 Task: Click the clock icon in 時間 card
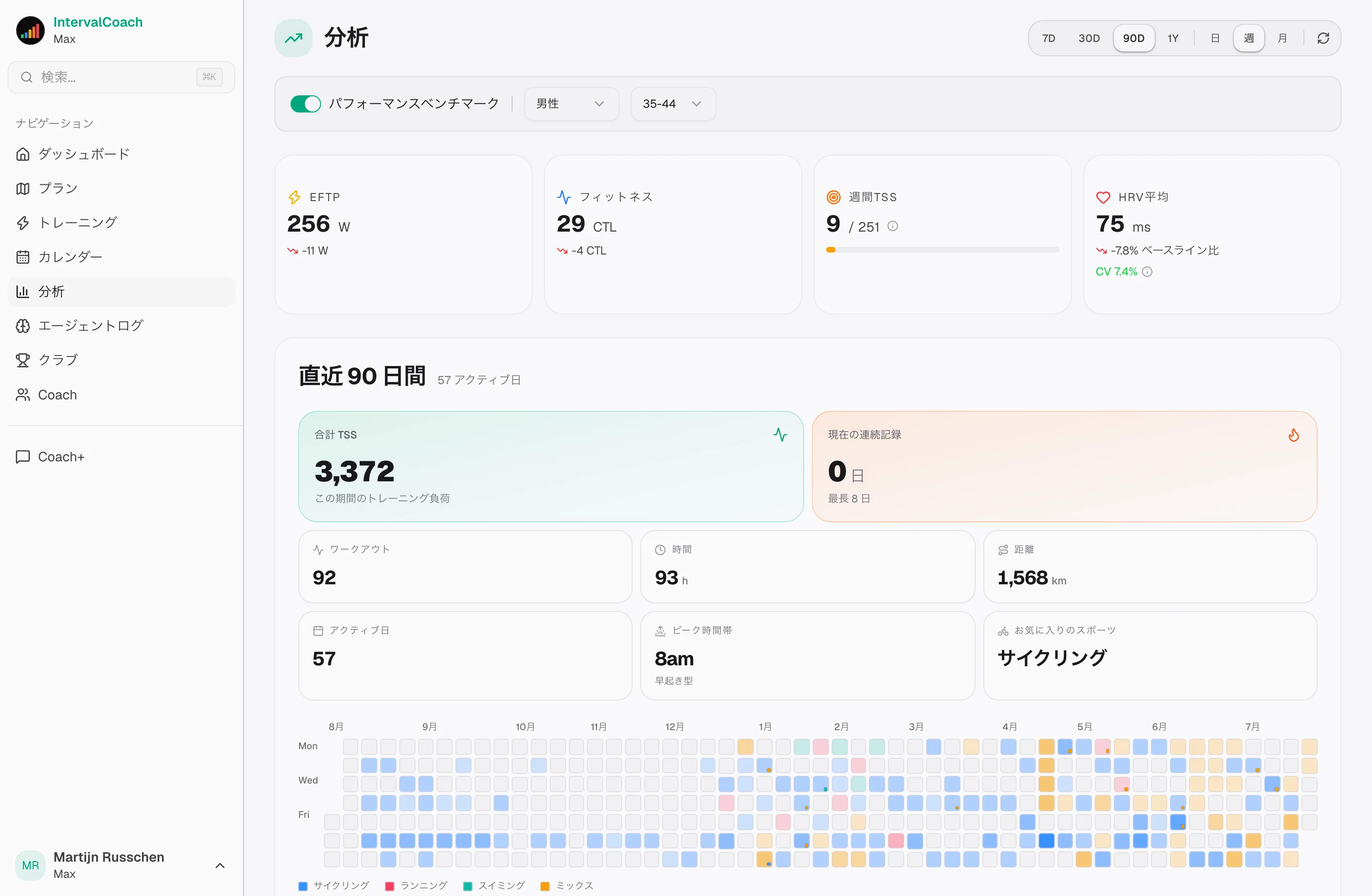(x=660, y=550)
